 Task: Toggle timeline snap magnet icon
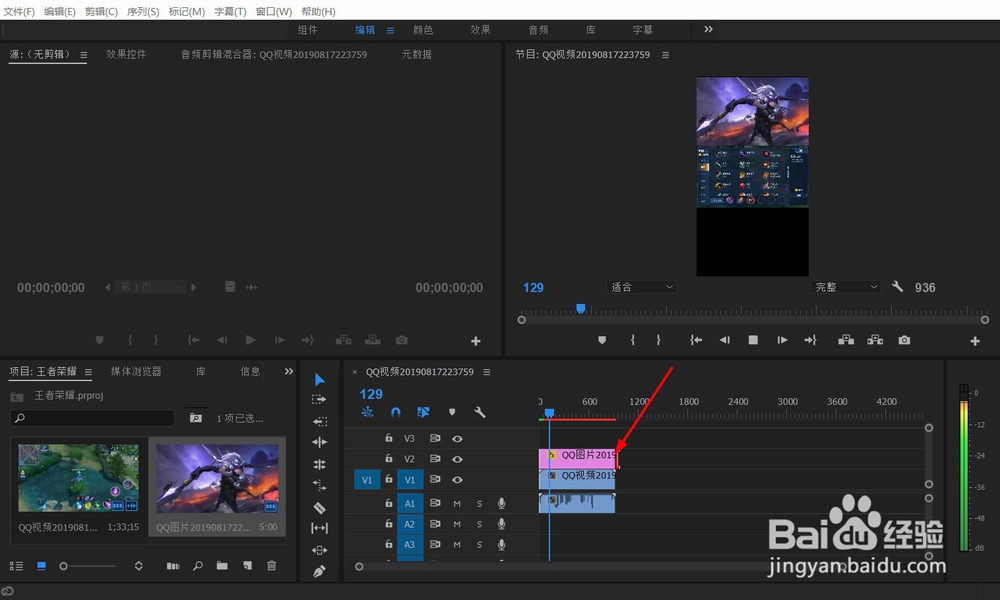pos(395,413)
